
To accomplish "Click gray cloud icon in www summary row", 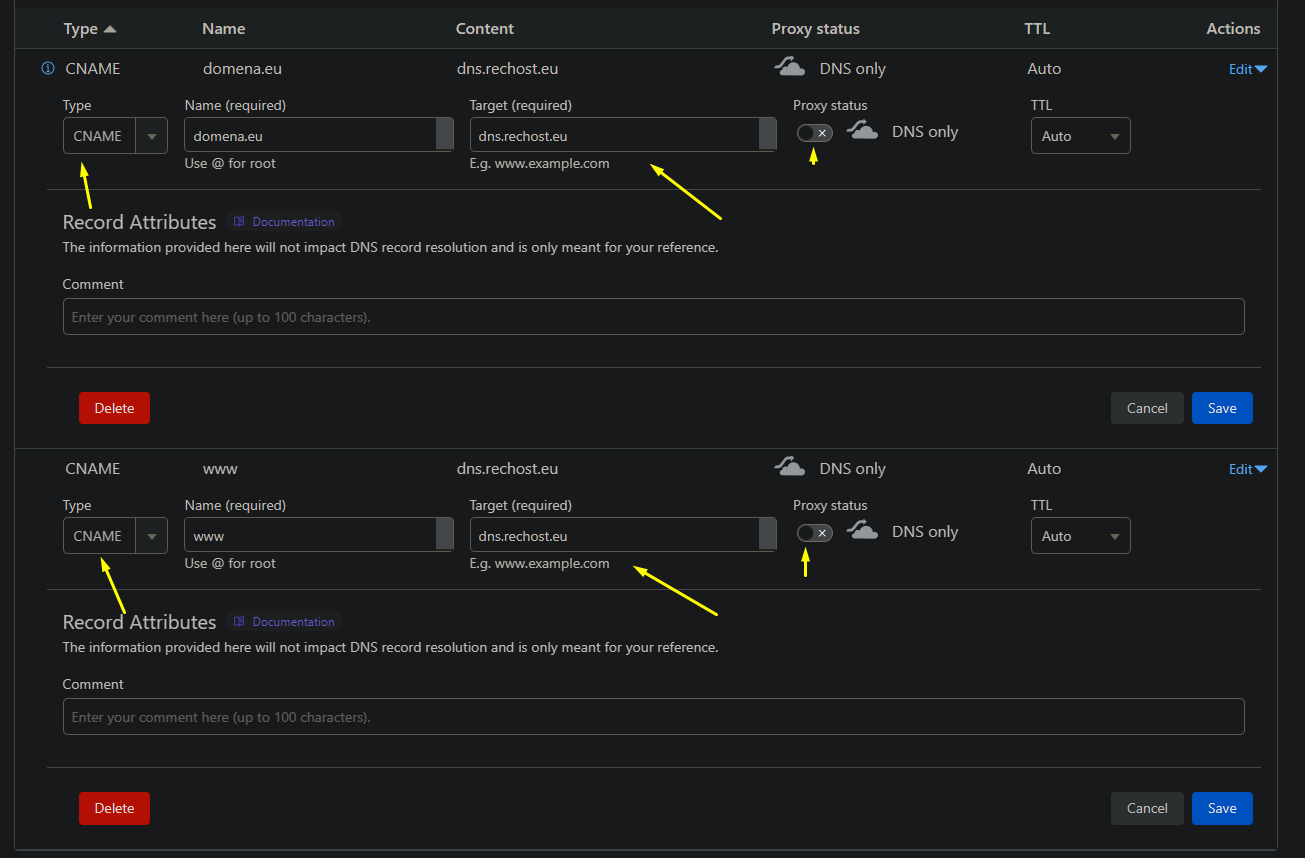I will (x=790, y=468).
